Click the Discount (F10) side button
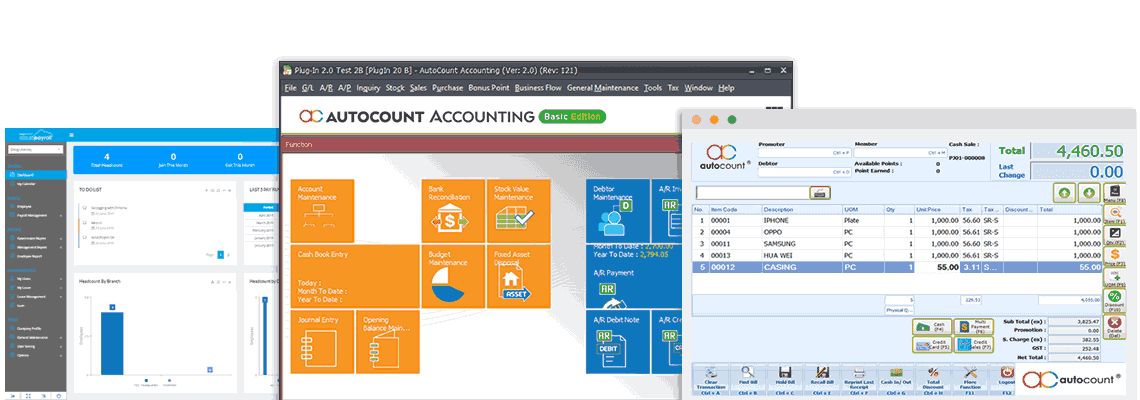The image size is (1140, 400). tap(1114, 300)
